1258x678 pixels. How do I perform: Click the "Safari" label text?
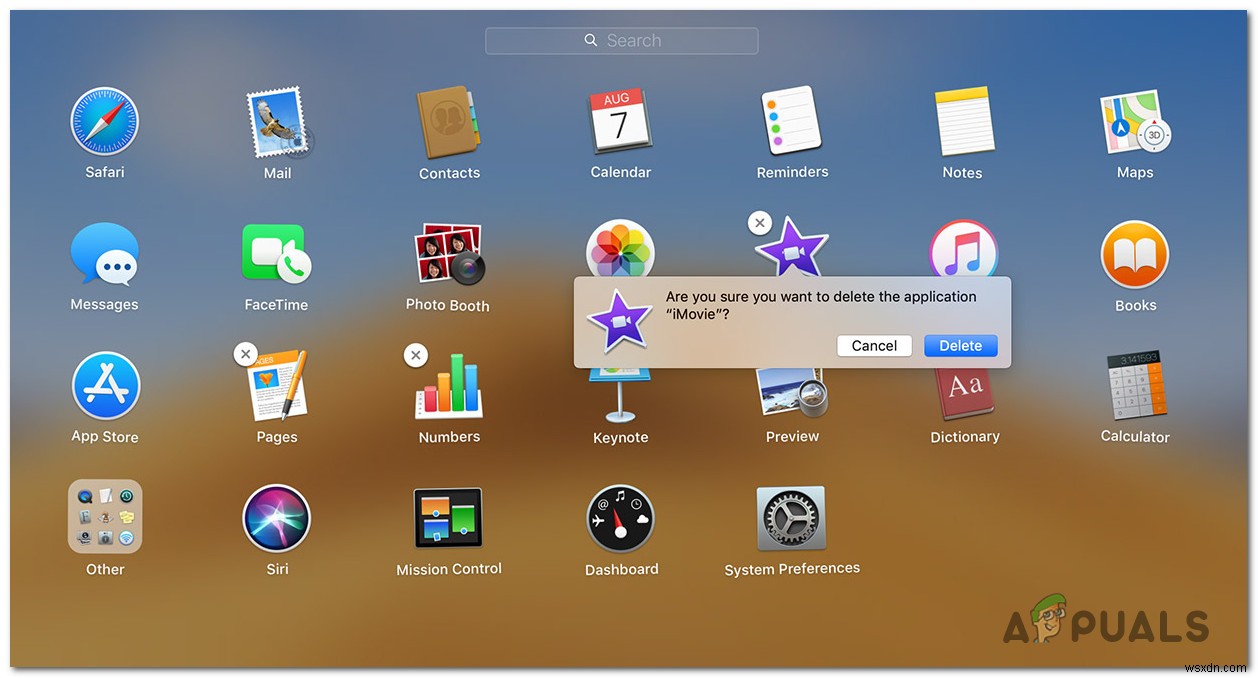click(105, 172)
